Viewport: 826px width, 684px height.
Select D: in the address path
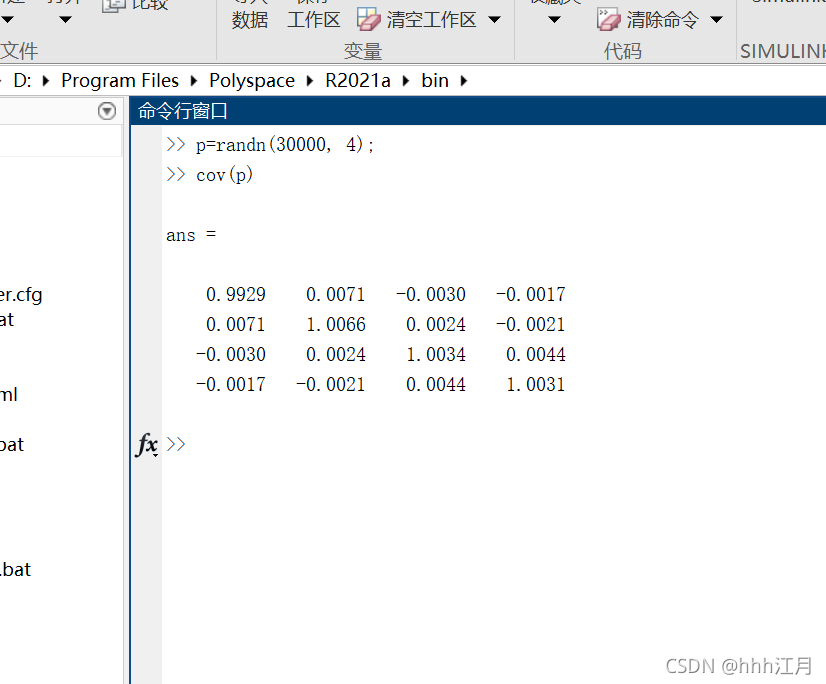23,81
